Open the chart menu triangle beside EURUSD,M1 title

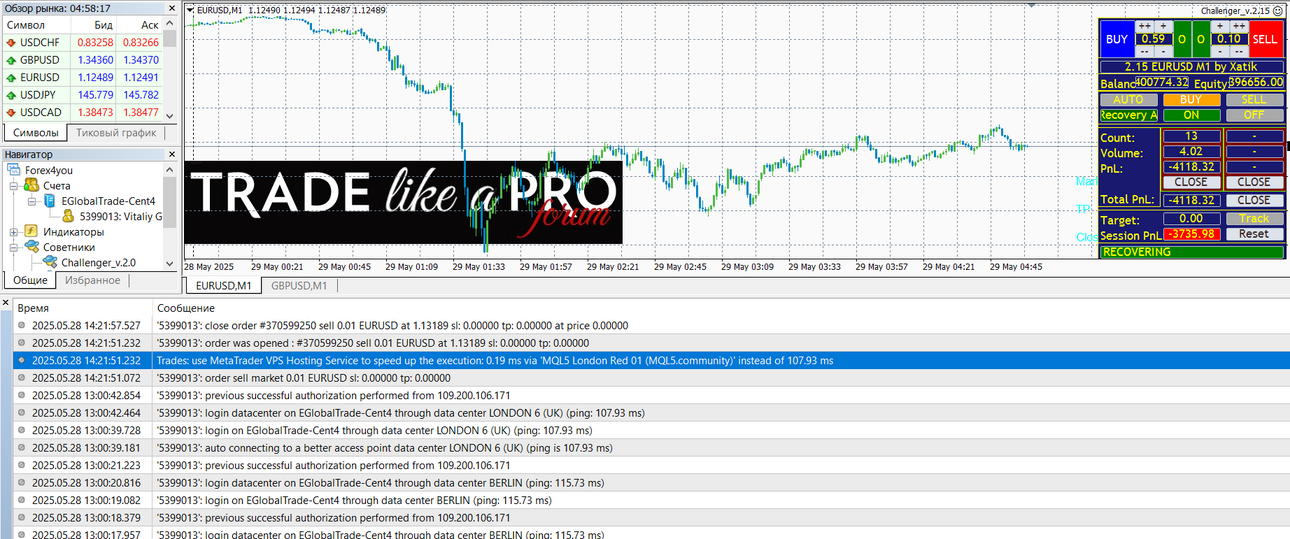tap(191, 9)
